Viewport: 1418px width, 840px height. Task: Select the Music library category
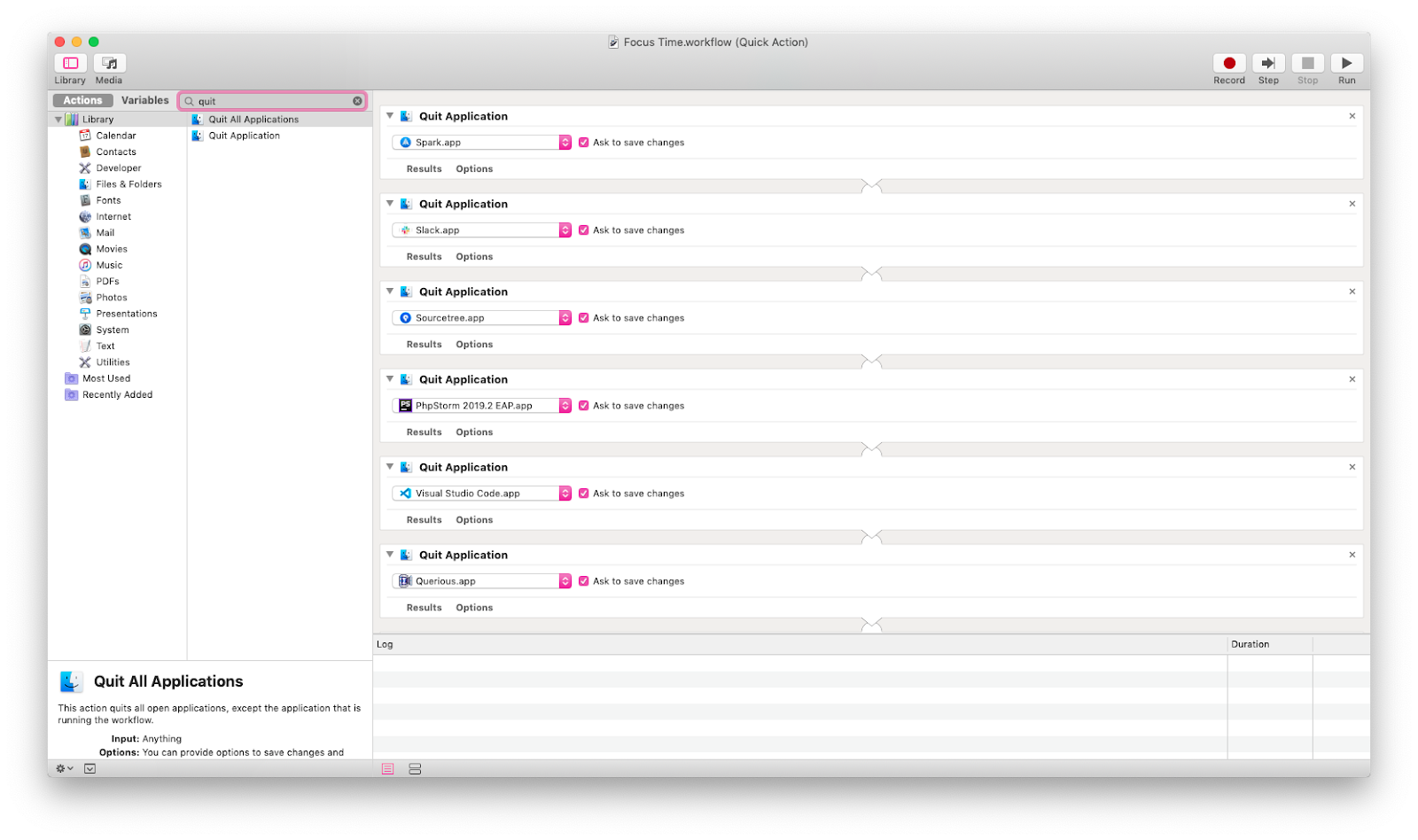click(109, 265)
